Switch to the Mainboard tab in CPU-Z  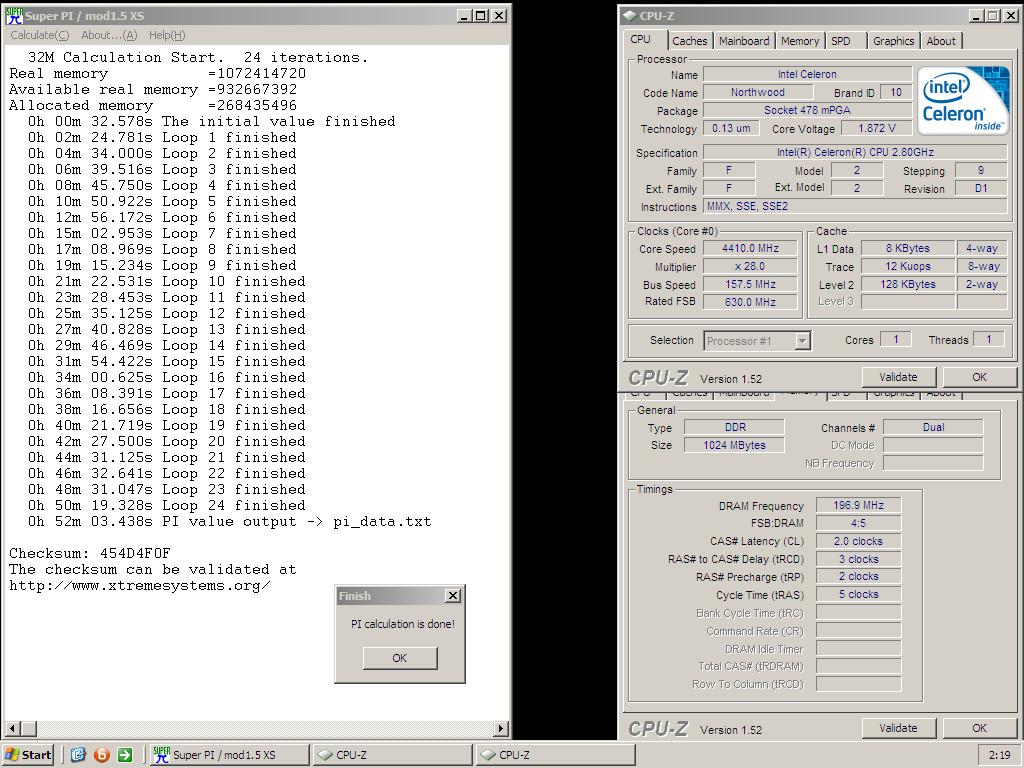click(x=744, y=41)
